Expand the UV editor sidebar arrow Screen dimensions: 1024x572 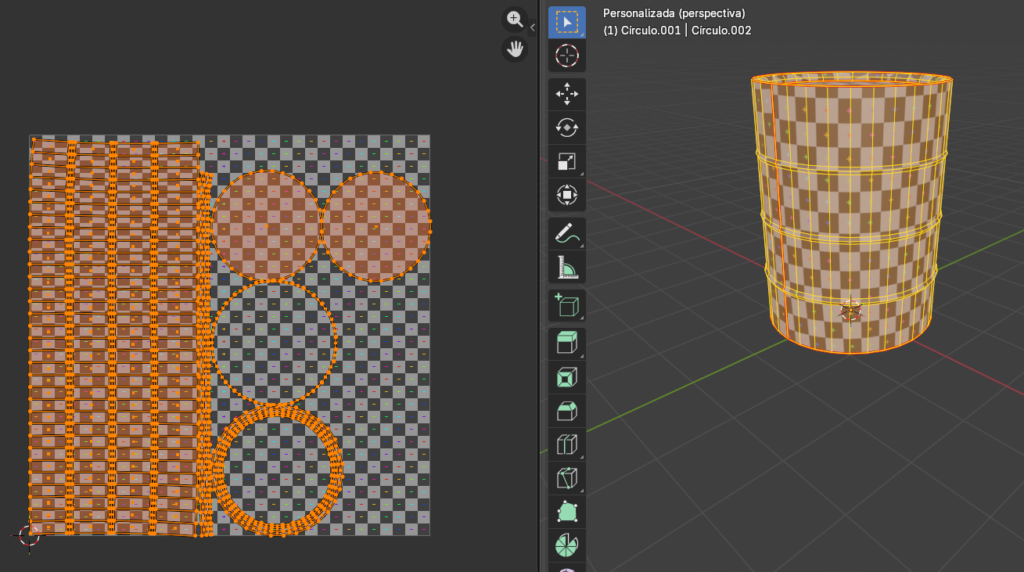pyautogui.click(x=533, y=28)
